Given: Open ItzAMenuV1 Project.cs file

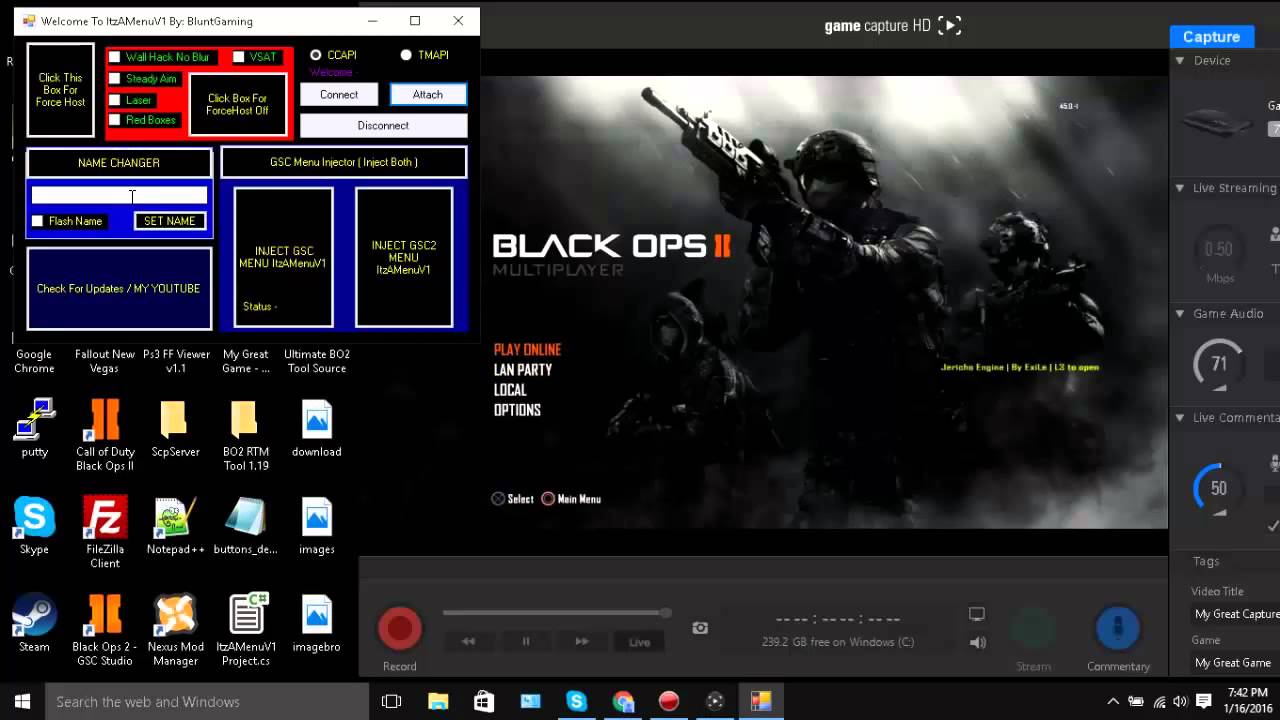Looking at the screenshot, I should click(x=246, y=630).
